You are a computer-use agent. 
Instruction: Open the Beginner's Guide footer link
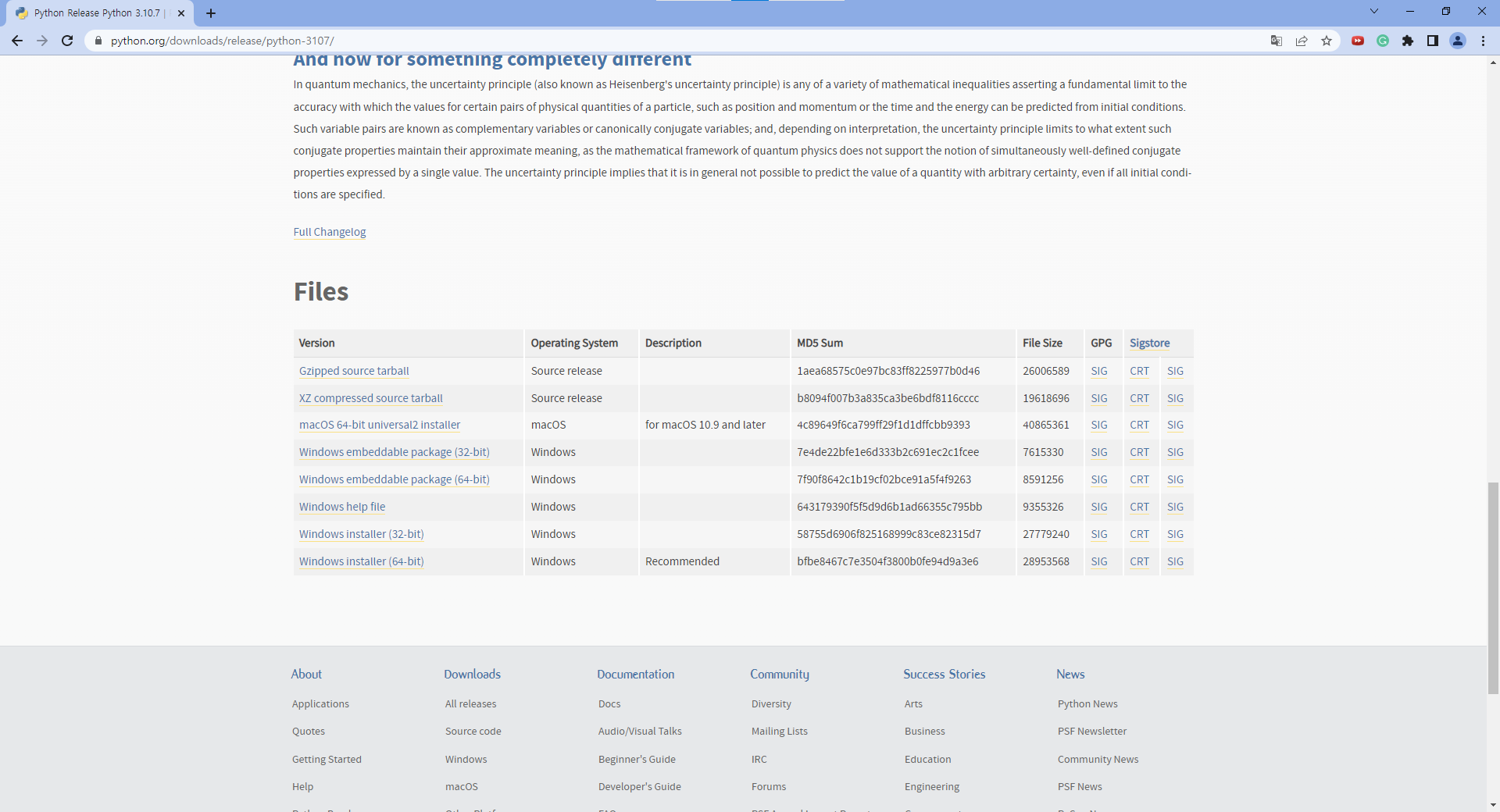[x=637, y=759]
